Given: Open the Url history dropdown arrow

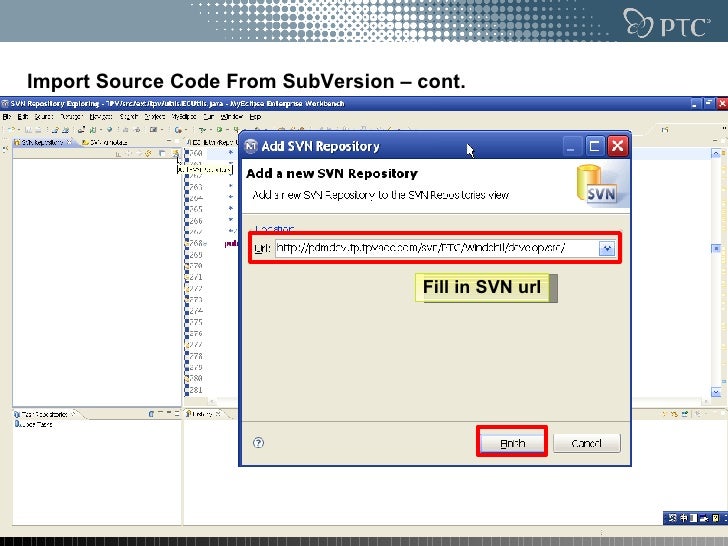Looking at the screenshot, I should coord(607,248).
